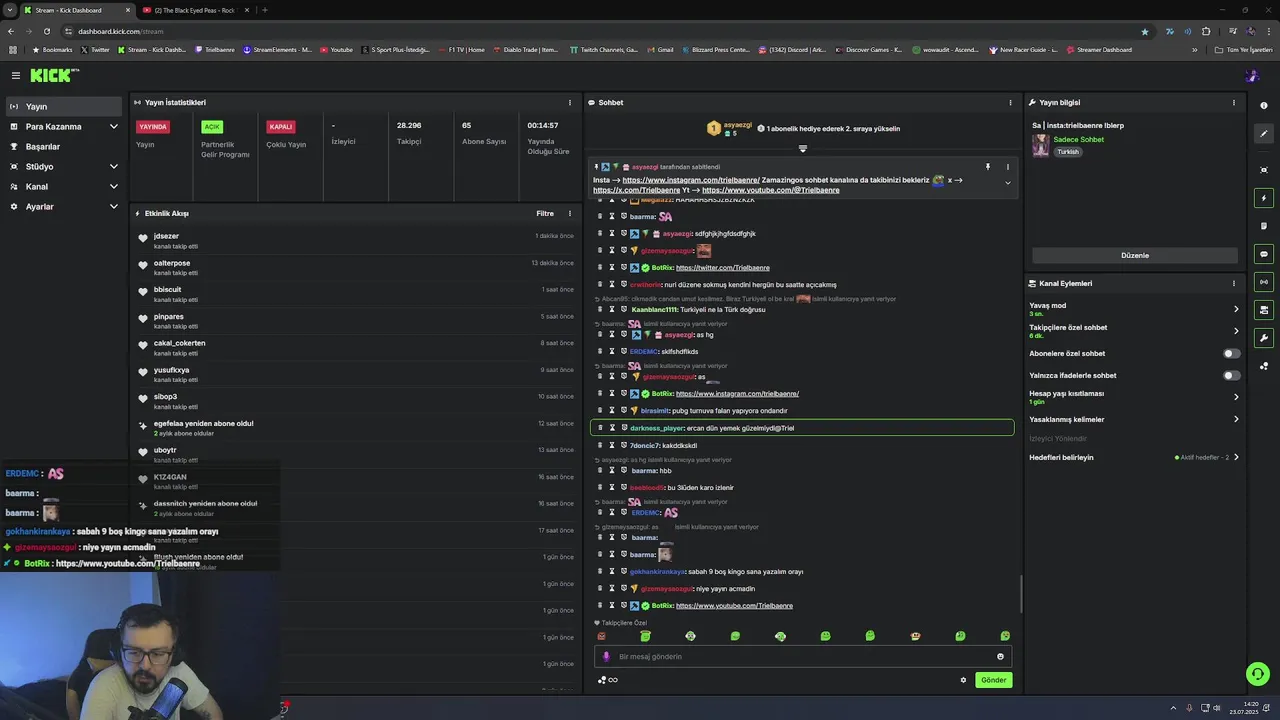Open Hedefleri belirleyin chevron

[x=1236, y=457]
